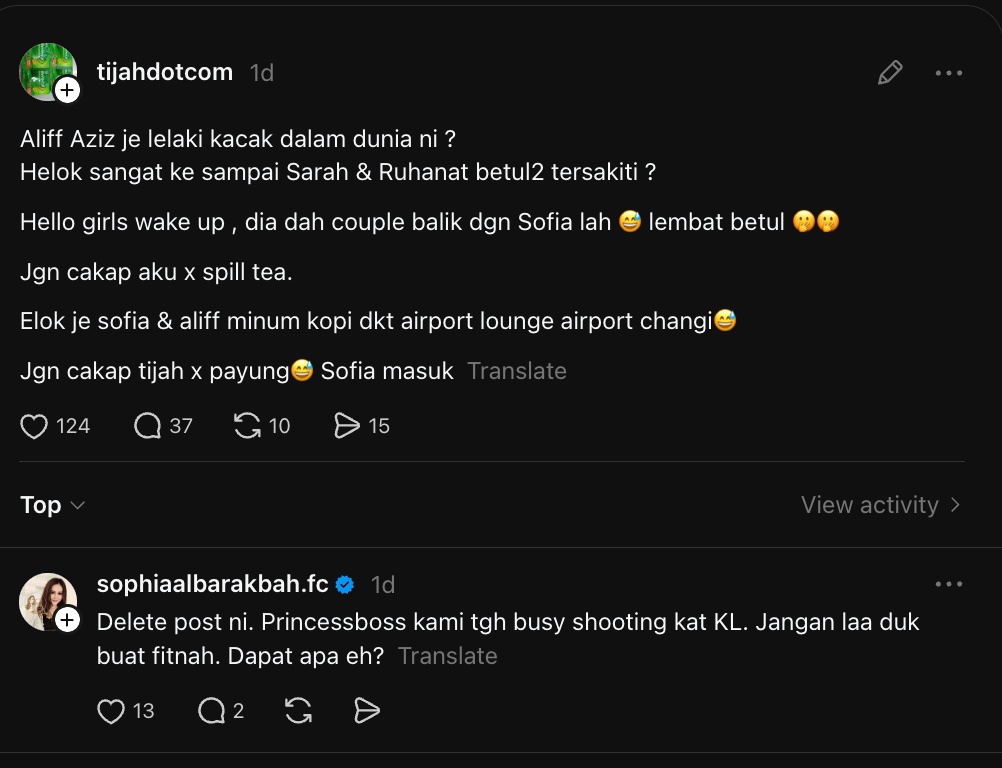This screenshot has height=768, width=1002.
Task: Reply to the sophiaalbarakbah.fc comment
Action: (x=211, y=711)
